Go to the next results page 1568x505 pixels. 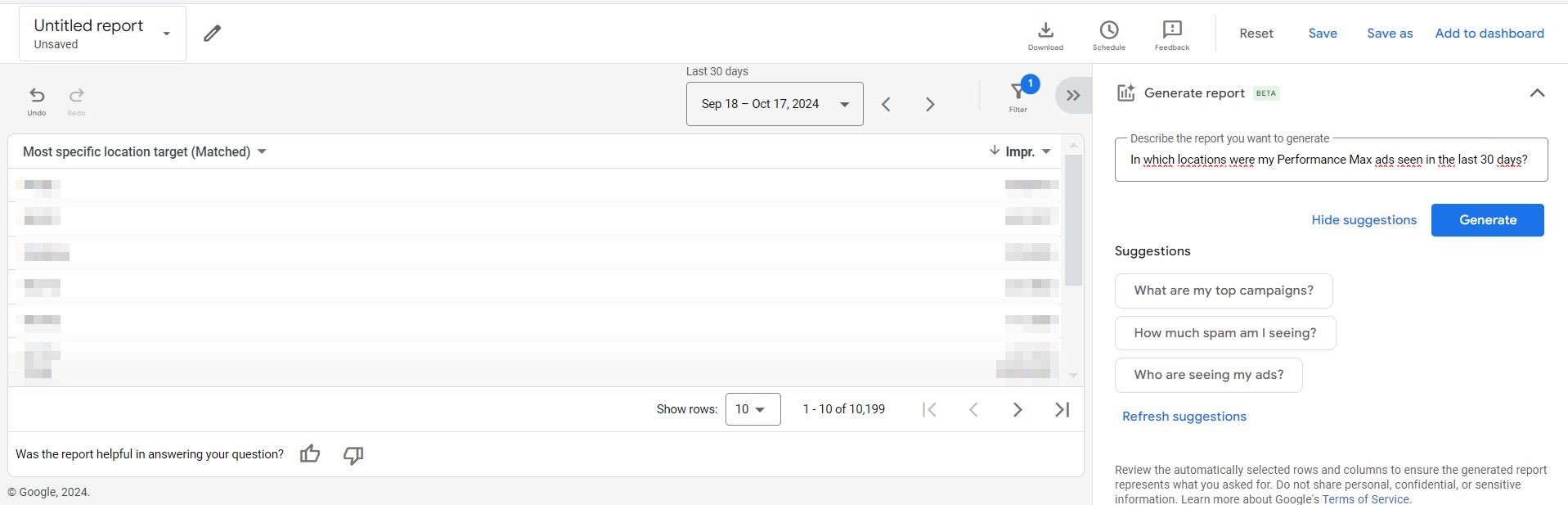(x=1018, y=409)
